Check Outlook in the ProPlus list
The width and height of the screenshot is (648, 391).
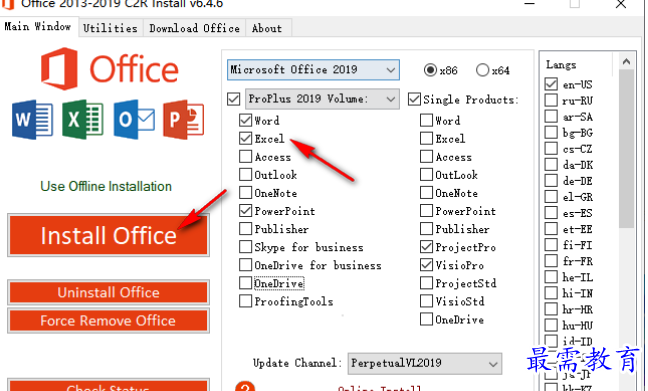pos(245,174)
